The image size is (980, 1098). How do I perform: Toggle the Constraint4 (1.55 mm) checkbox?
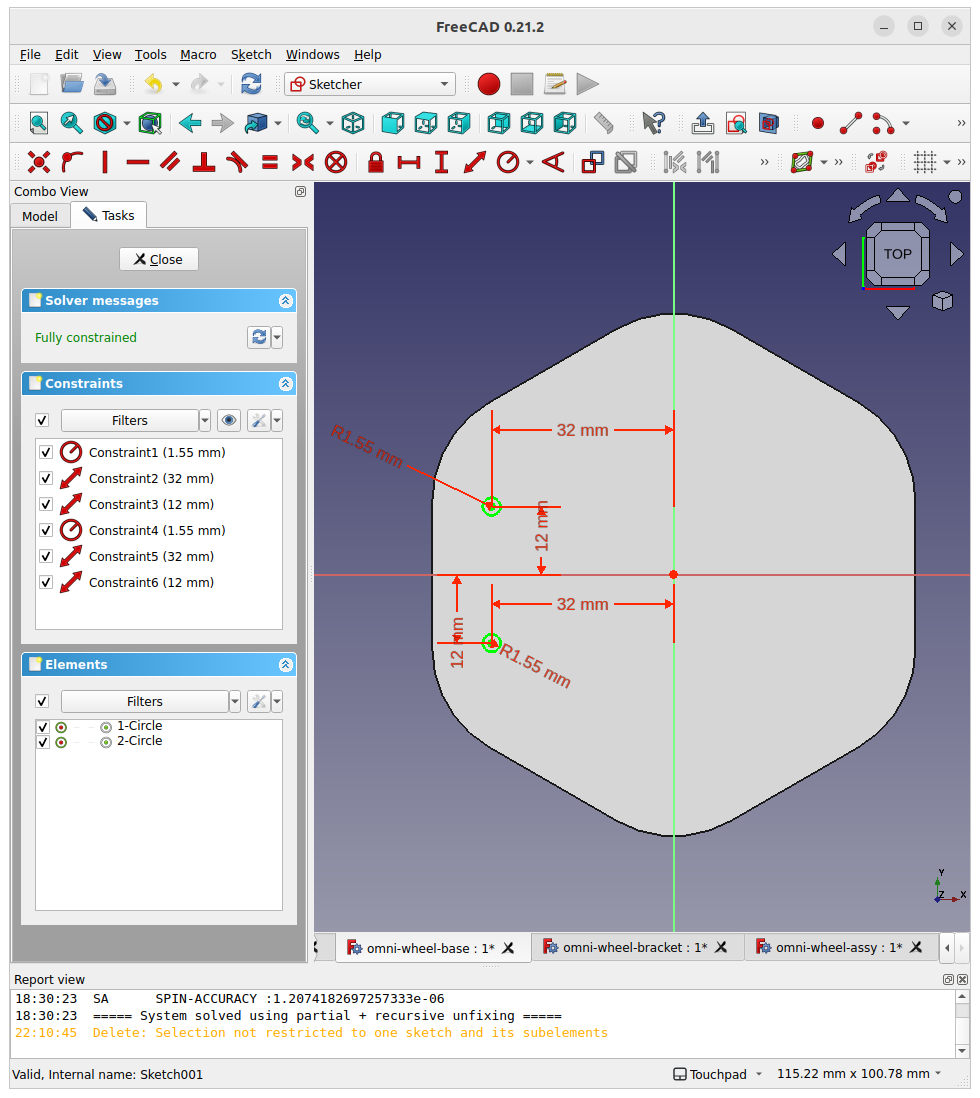click(x=46, y=530)
